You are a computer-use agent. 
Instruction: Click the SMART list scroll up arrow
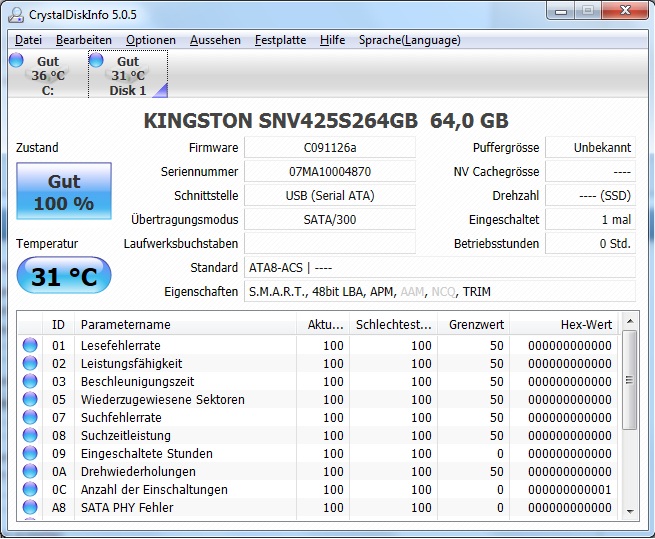(x=630, y=321)
